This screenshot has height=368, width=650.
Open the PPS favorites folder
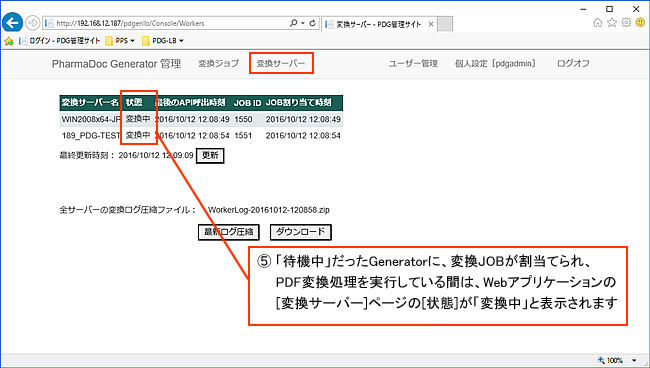(x=120, y=41)
